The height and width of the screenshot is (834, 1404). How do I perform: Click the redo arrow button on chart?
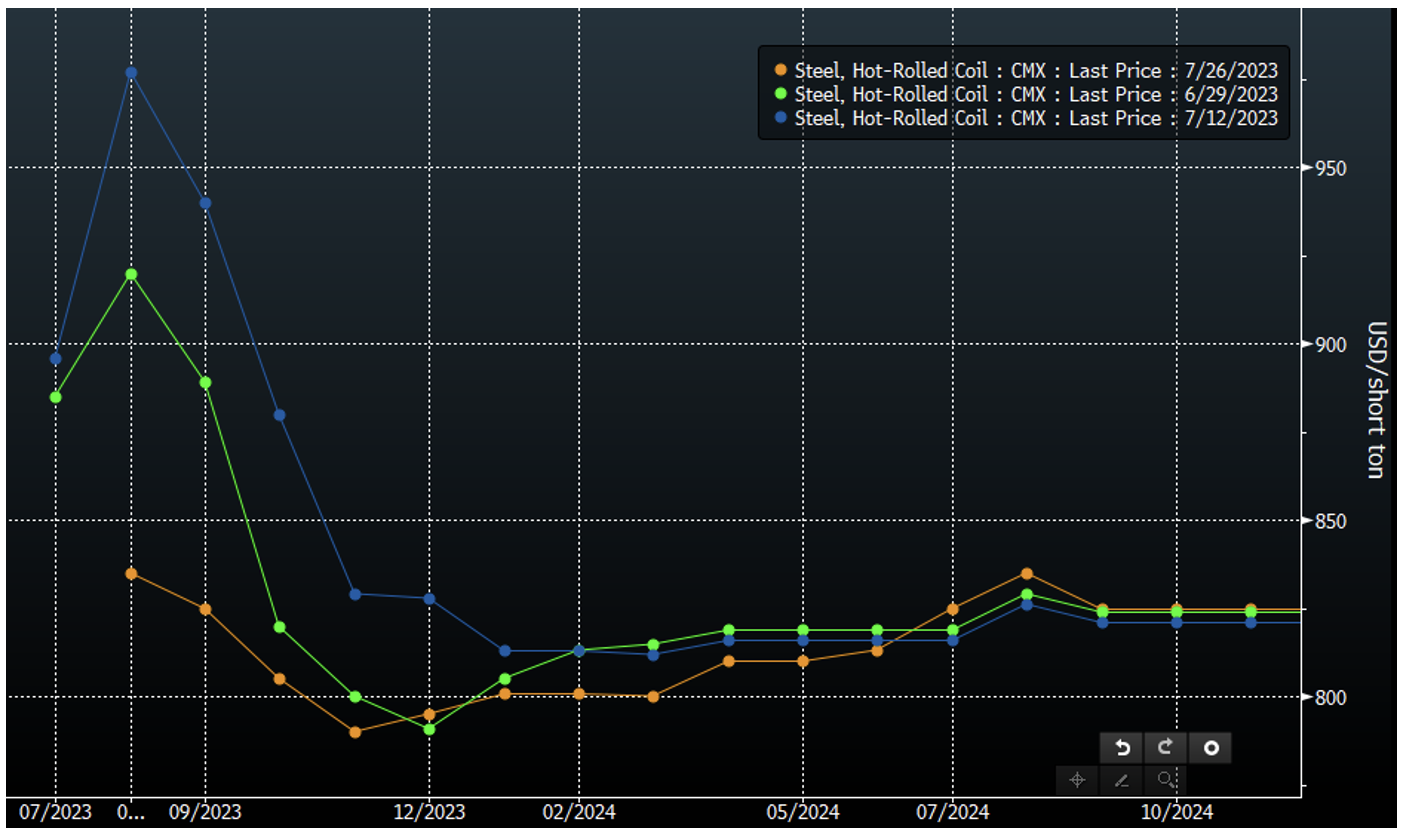(x=1166, y=748)
